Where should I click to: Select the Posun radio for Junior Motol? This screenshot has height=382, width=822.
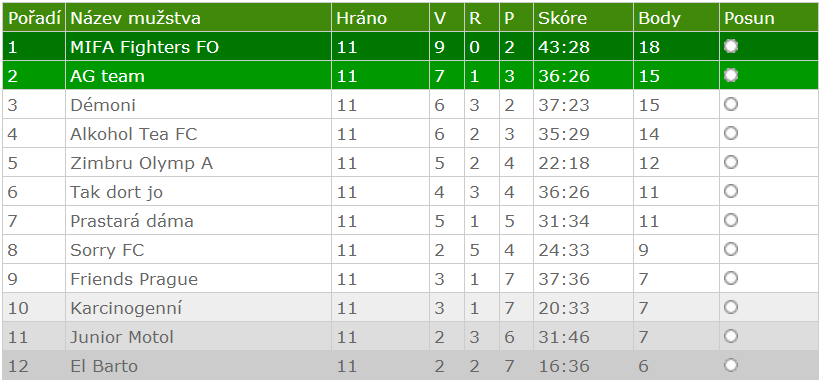[731, 336]
